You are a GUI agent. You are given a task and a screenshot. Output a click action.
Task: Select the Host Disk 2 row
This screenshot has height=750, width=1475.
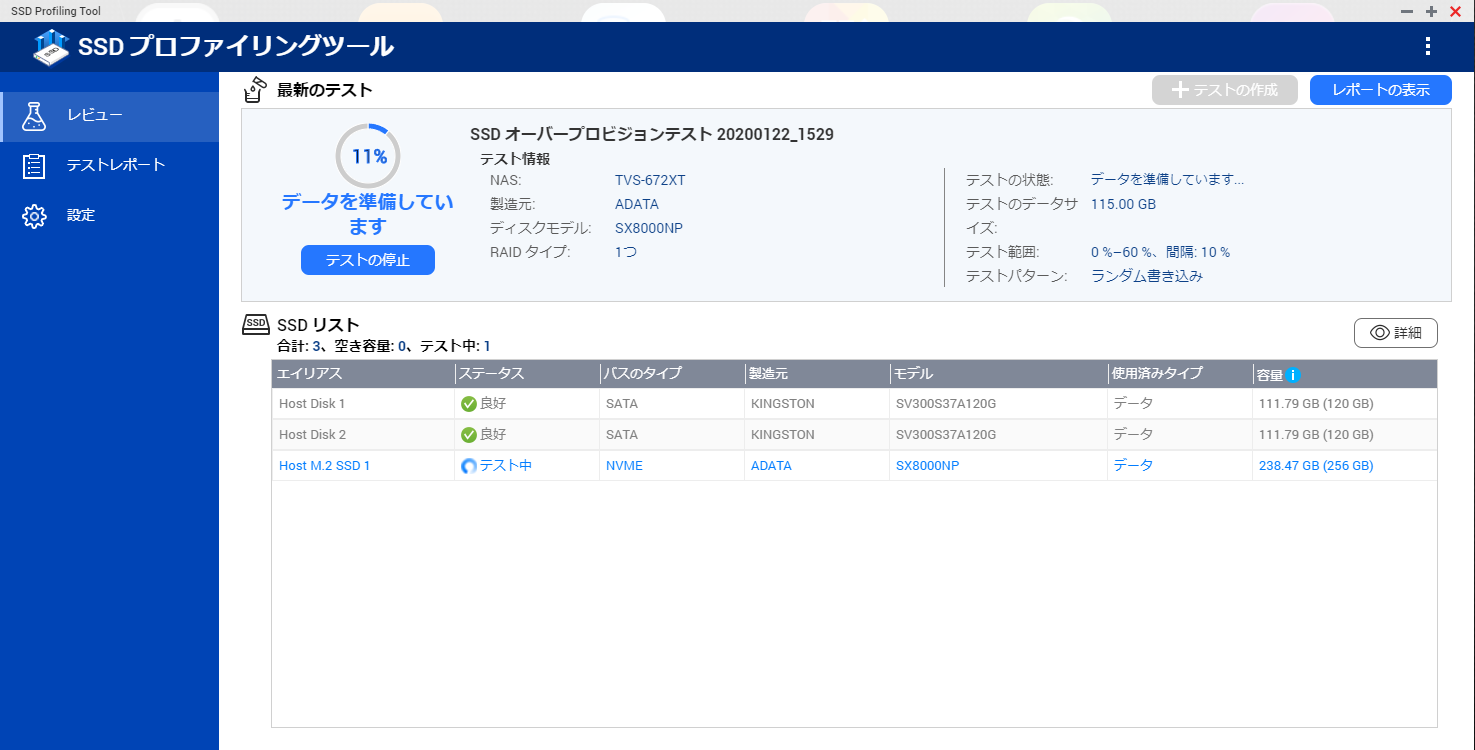pos(854,435)
